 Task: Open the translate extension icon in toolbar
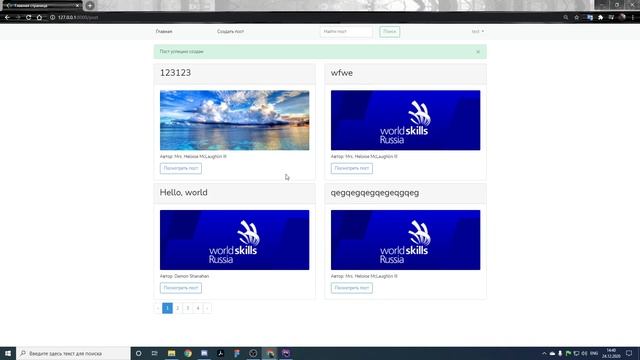(x=589, y=18)
